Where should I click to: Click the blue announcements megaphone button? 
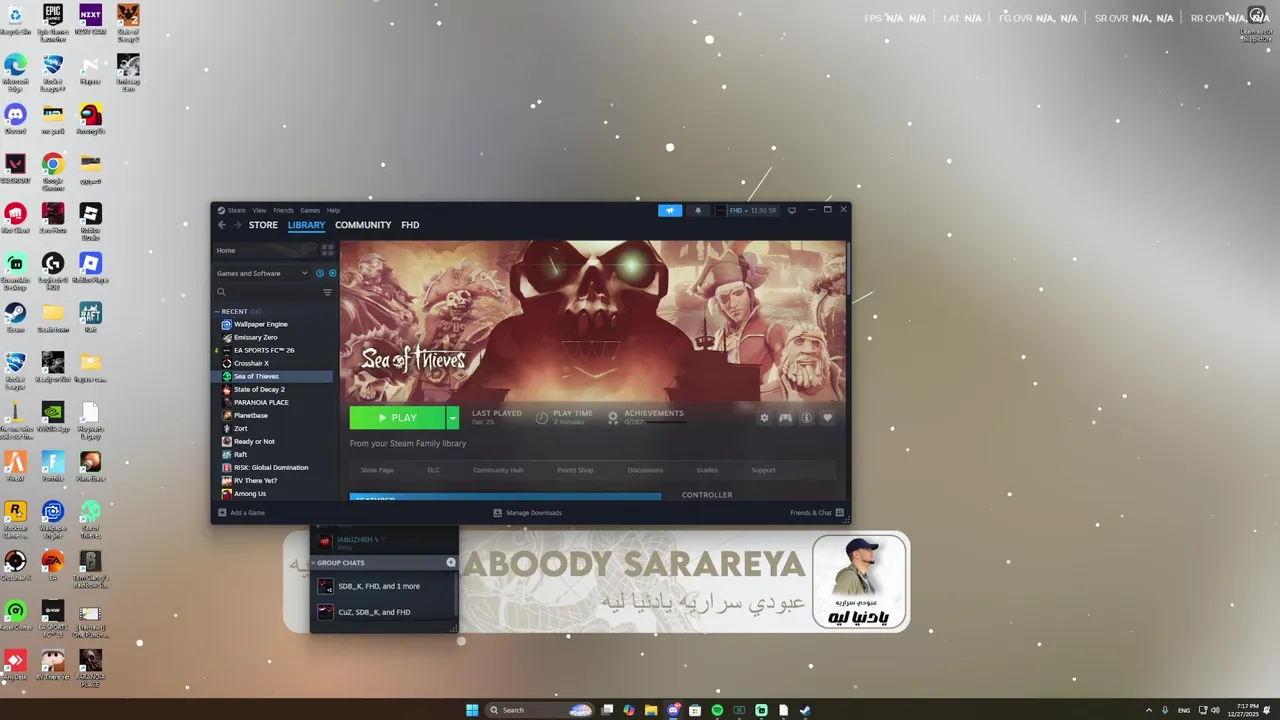[x=670, y=210]
